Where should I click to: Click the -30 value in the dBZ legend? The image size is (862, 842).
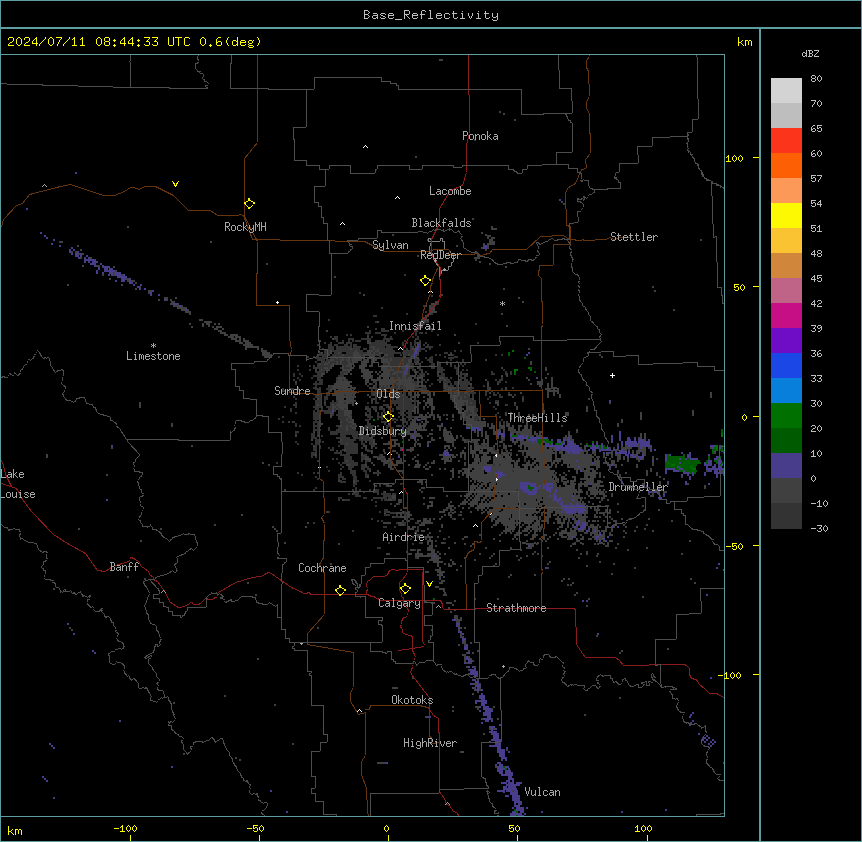[x=819, y=528]
